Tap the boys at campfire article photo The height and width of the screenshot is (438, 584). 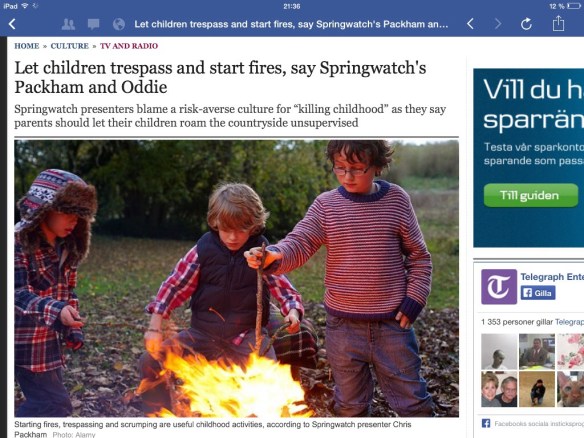tap(237, 278)
